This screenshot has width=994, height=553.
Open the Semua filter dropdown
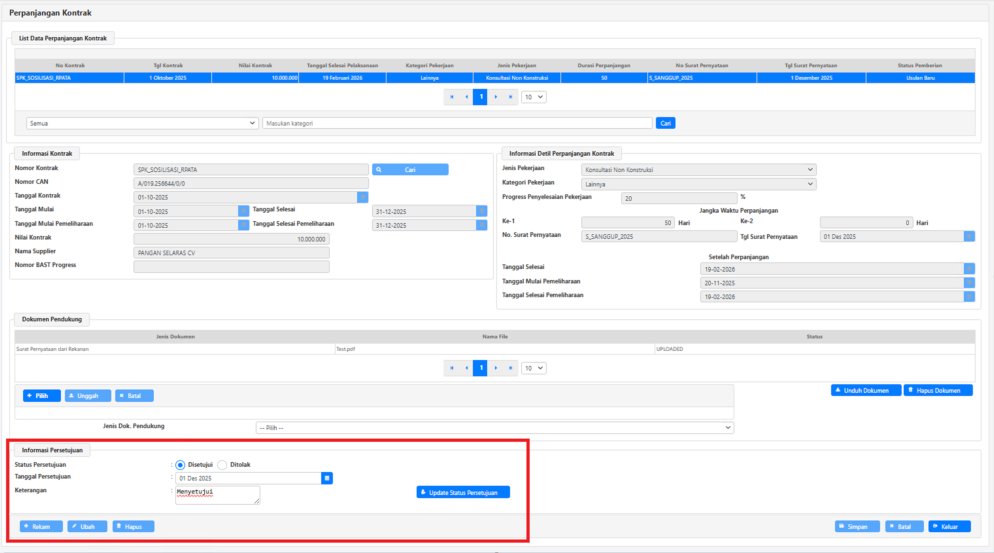click(142, 123)
